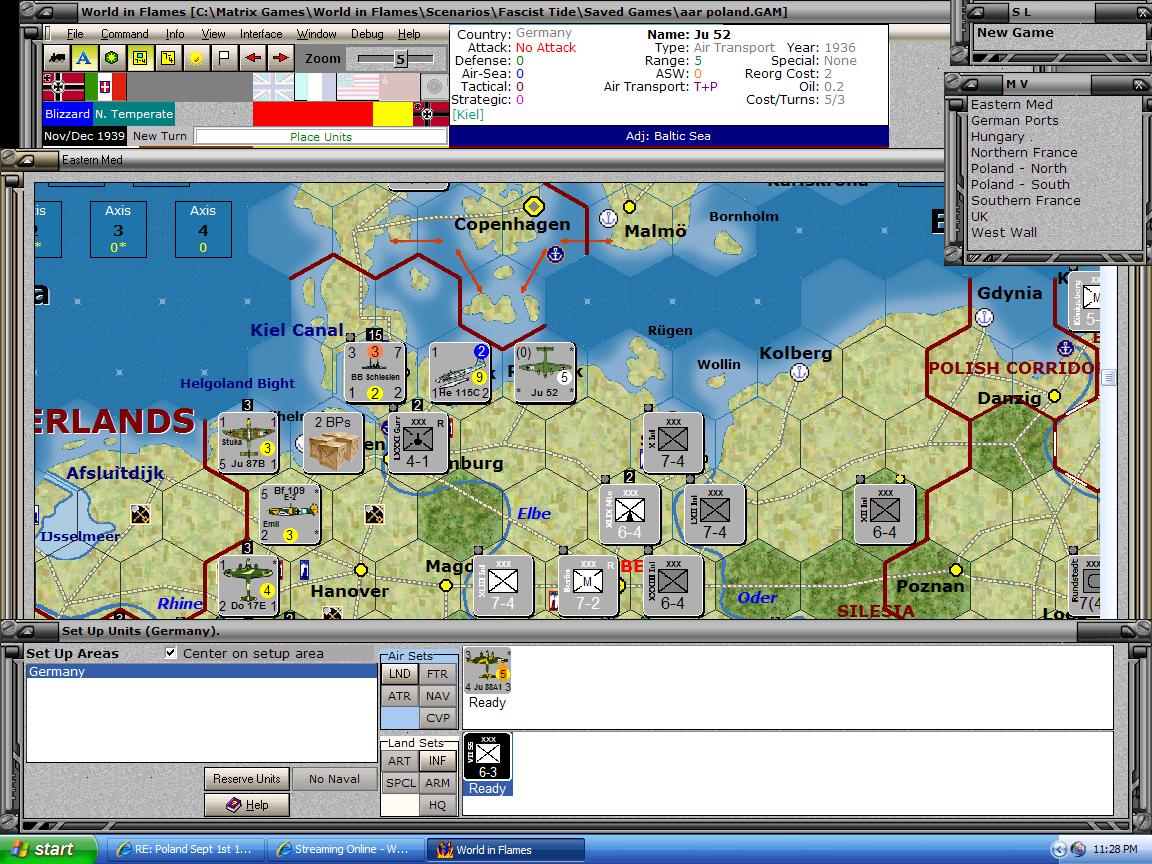1152x864 pixels.
Task: Click the Windows start button
Action: pyautogui.click(x=48, y=849)
